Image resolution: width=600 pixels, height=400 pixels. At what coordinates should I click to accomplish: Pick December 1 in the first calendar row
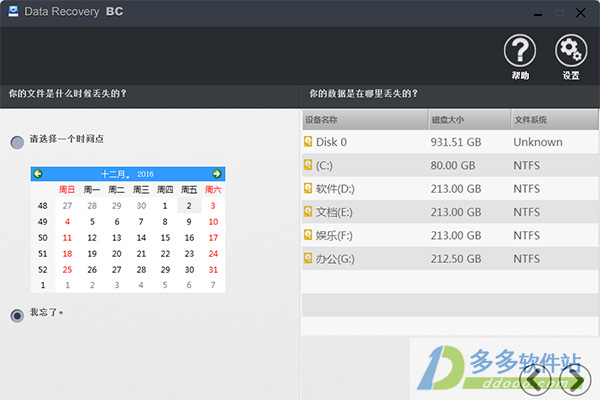(x=165, y=206)
